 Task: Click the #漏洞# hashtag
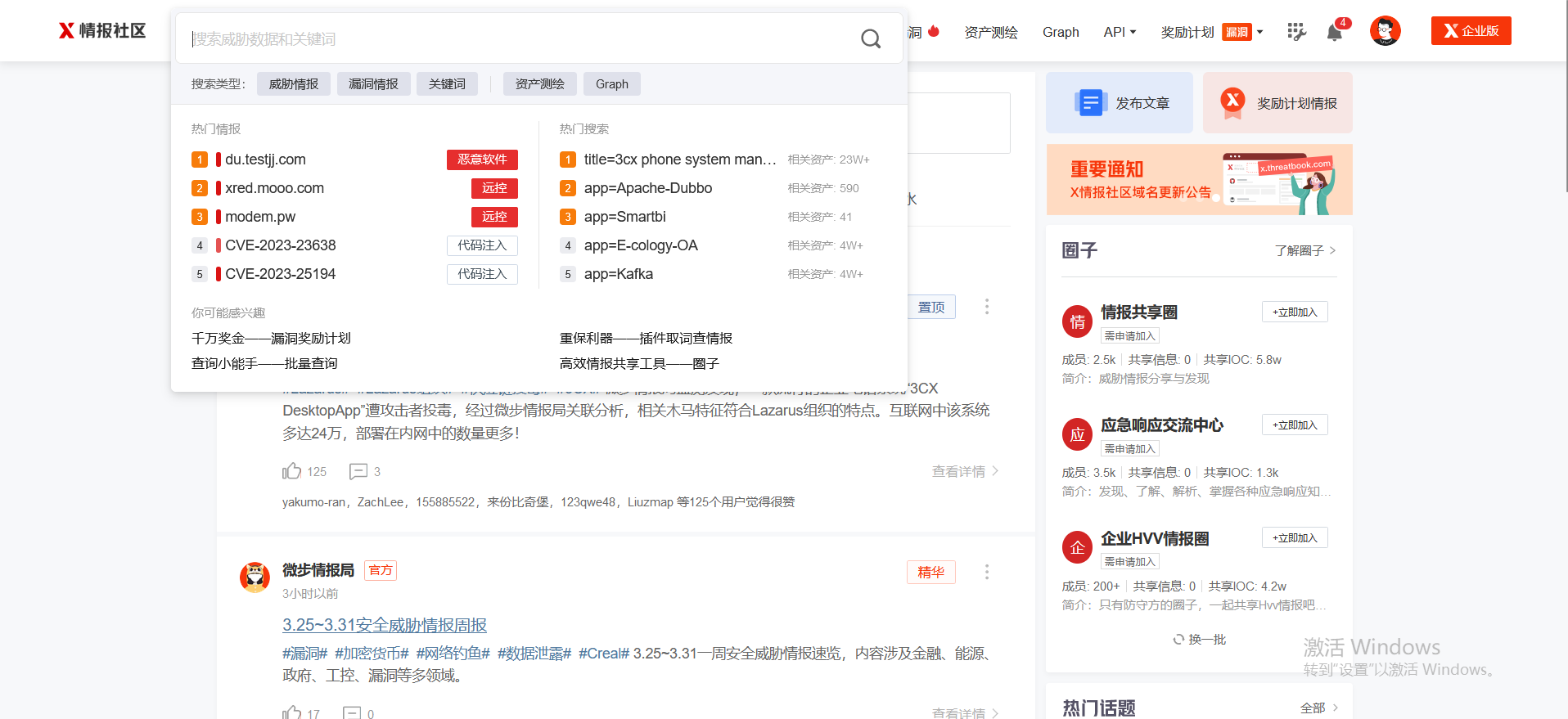click(304, 654)
